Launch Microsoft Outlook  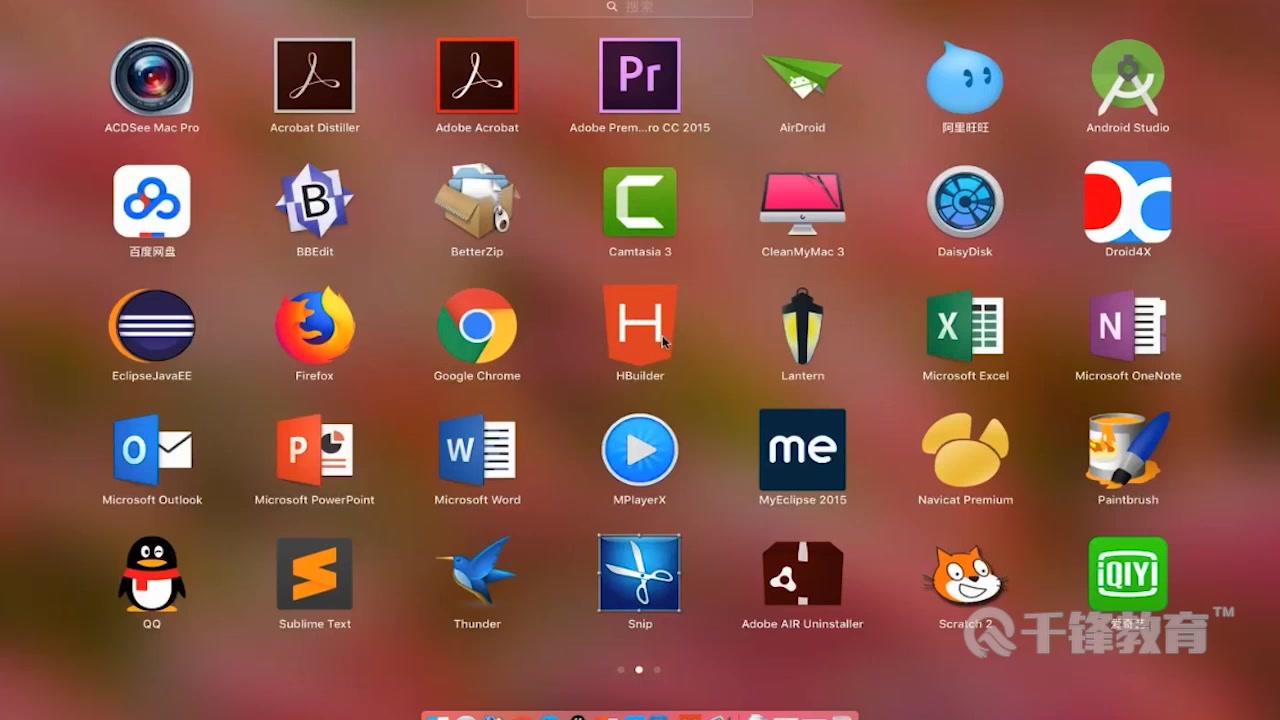click(152, 449)
